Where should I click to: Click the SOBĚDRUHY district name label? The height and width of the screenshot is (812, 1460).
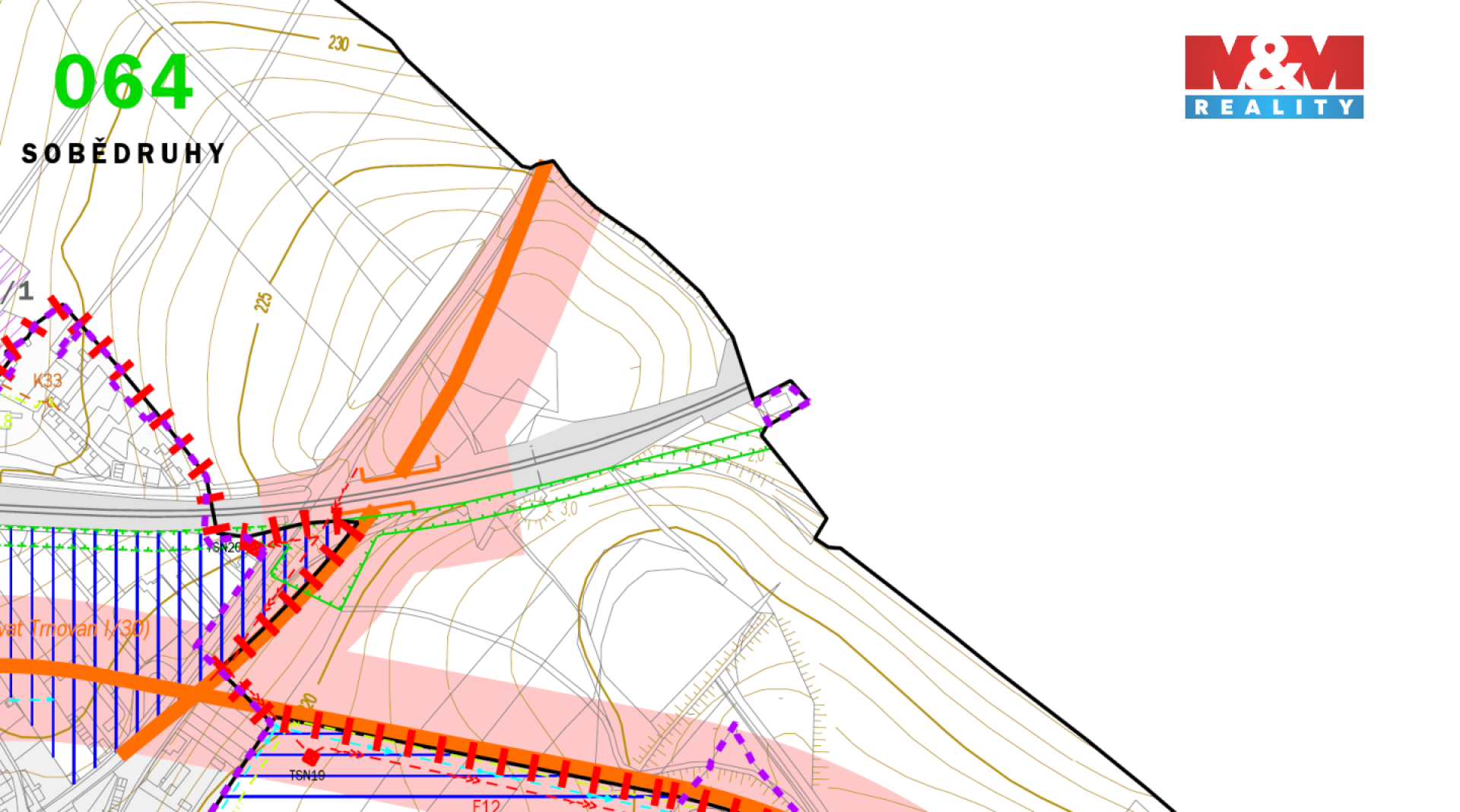pos(123,154)
